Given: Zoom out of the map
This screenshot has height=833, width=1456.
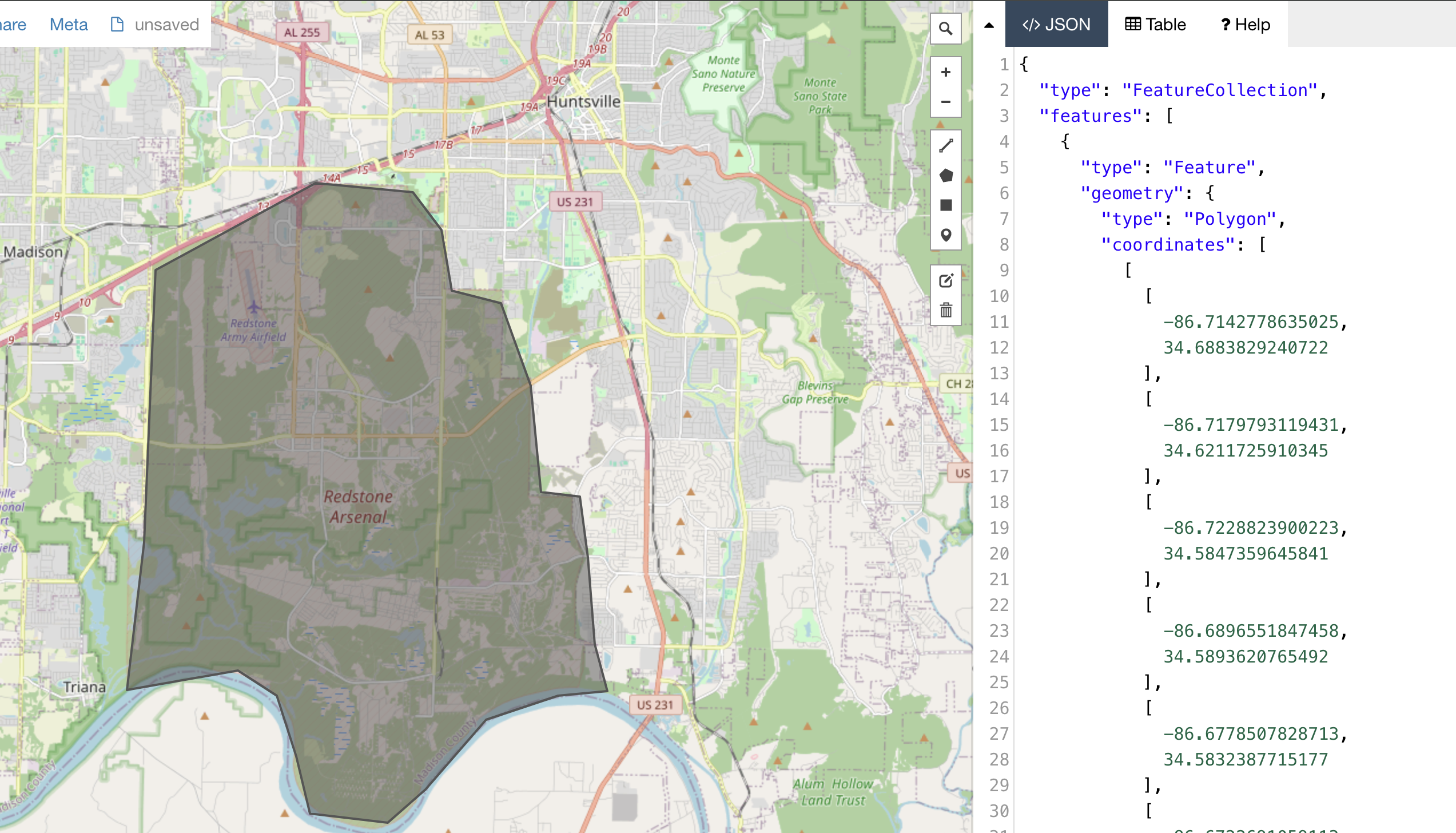Looking at the screenshot, I should click(945, 101).
